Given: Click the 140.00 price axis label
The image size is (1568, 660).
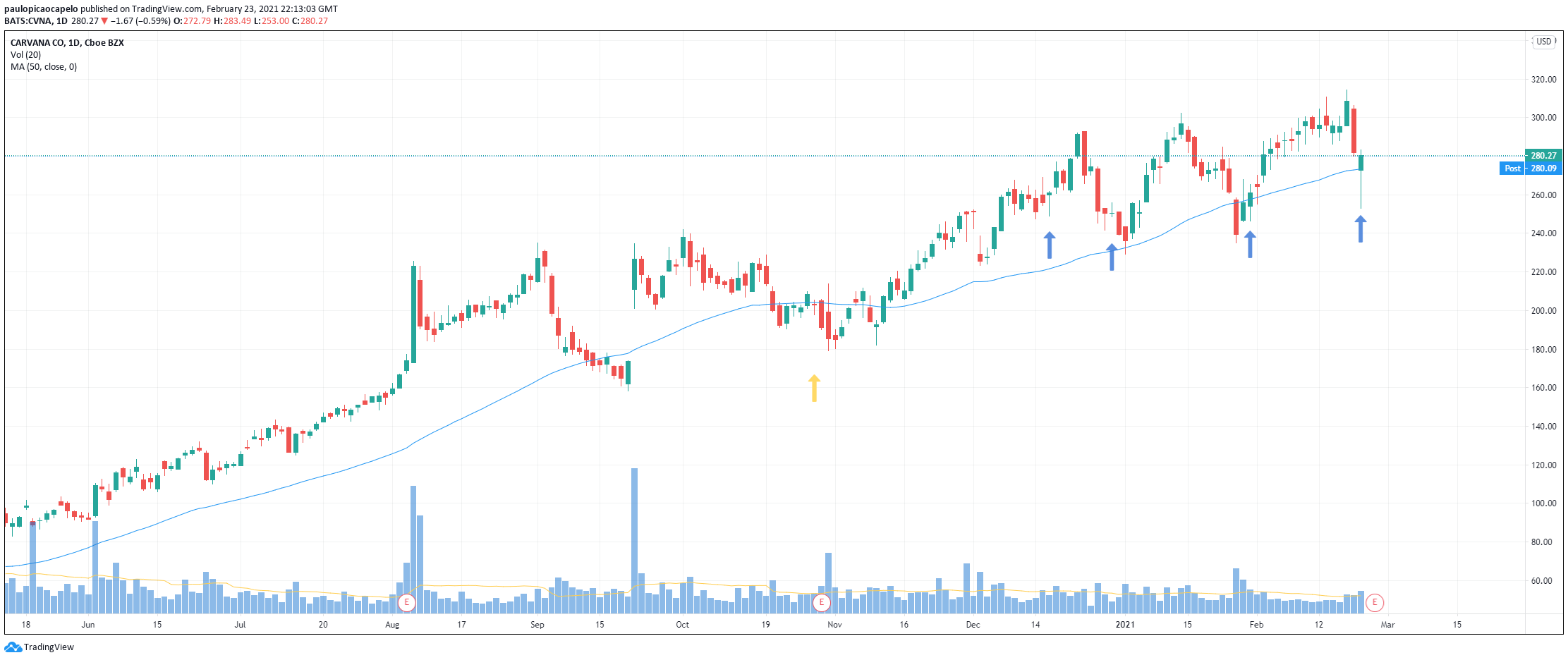Looking at the screenshot, I should [x=1543, y=427].
